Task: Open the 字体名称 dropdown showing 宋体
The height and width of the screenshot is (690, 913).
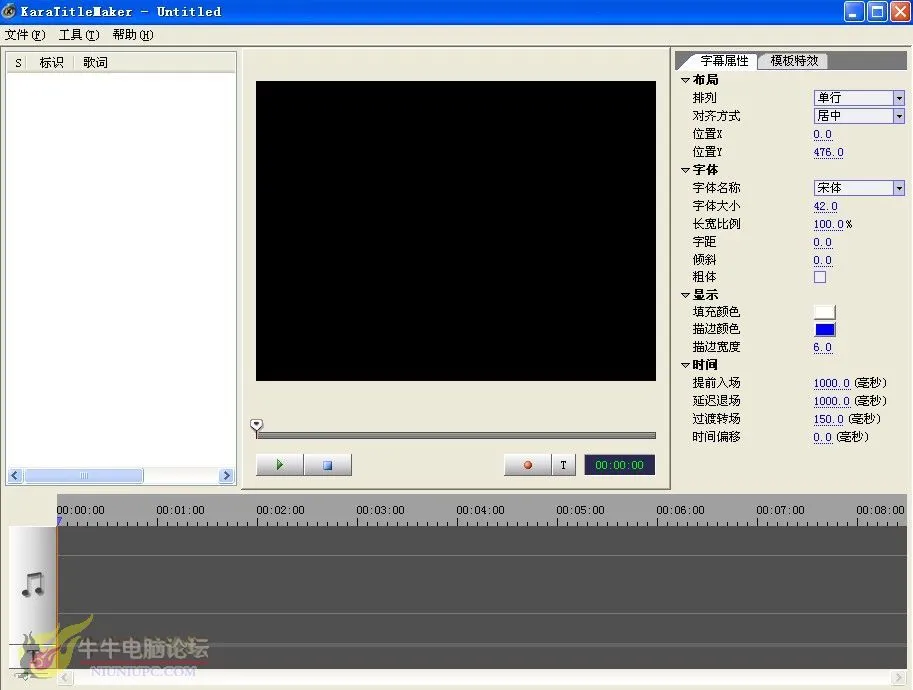Action: 898,188
